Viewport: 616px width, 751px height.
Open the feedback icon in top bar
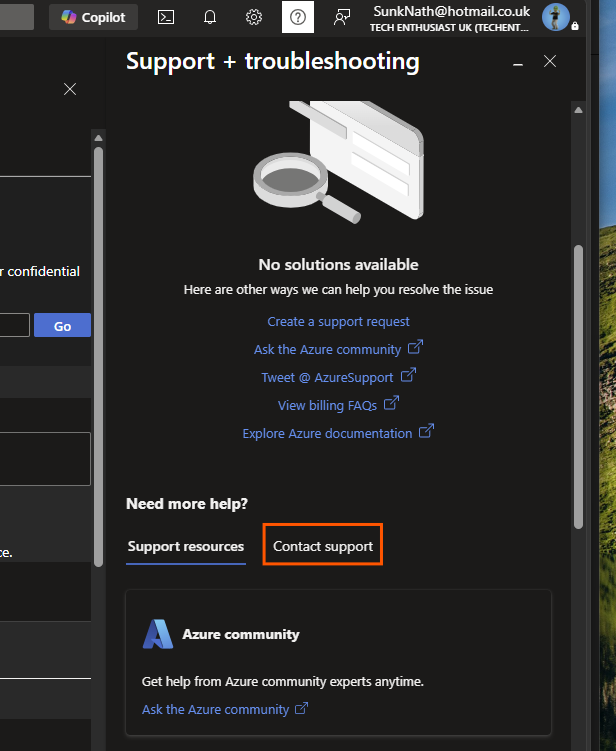342,17
